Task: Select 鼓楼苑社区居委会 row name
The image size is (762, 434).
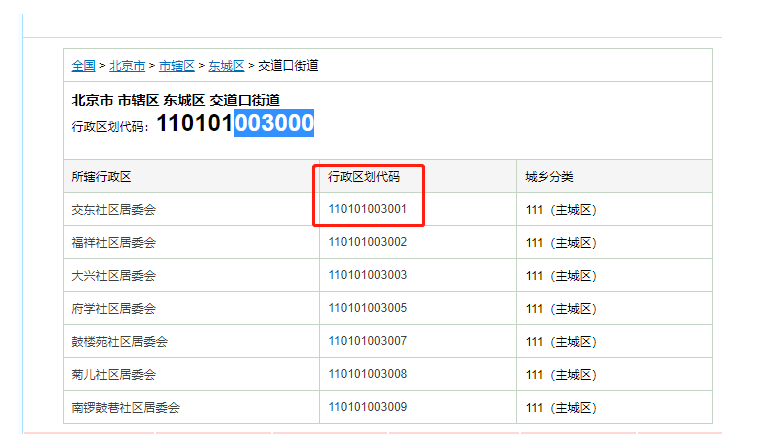Action: point(120,342)
